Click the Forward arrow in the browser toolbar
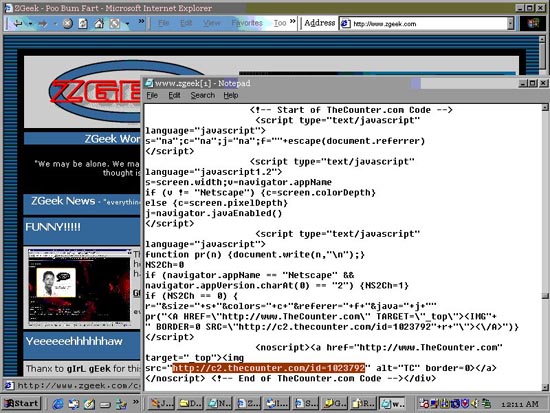Image resolution: width=550 pixels, height=413 pixels. pyautogui.click(x=43, y=24)
